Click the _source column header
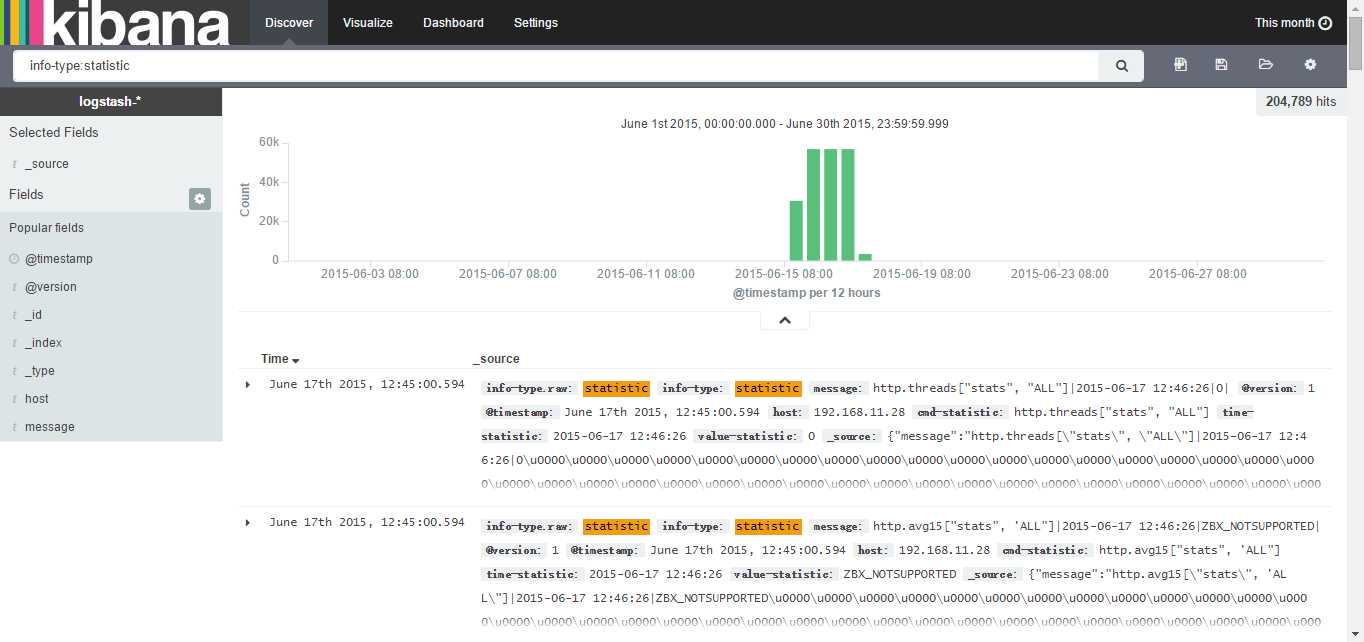 click(496, 359)
